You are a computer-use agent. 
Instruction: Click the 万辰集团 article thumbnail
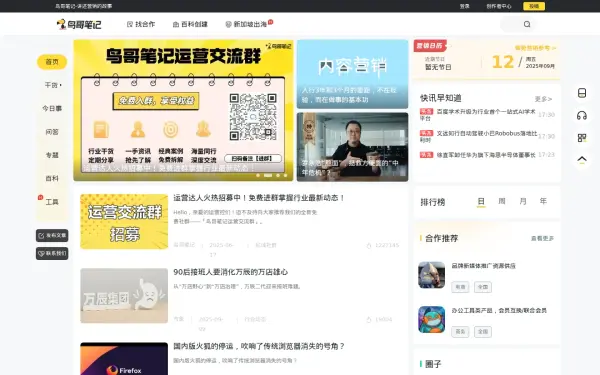(x=124, y=296)
